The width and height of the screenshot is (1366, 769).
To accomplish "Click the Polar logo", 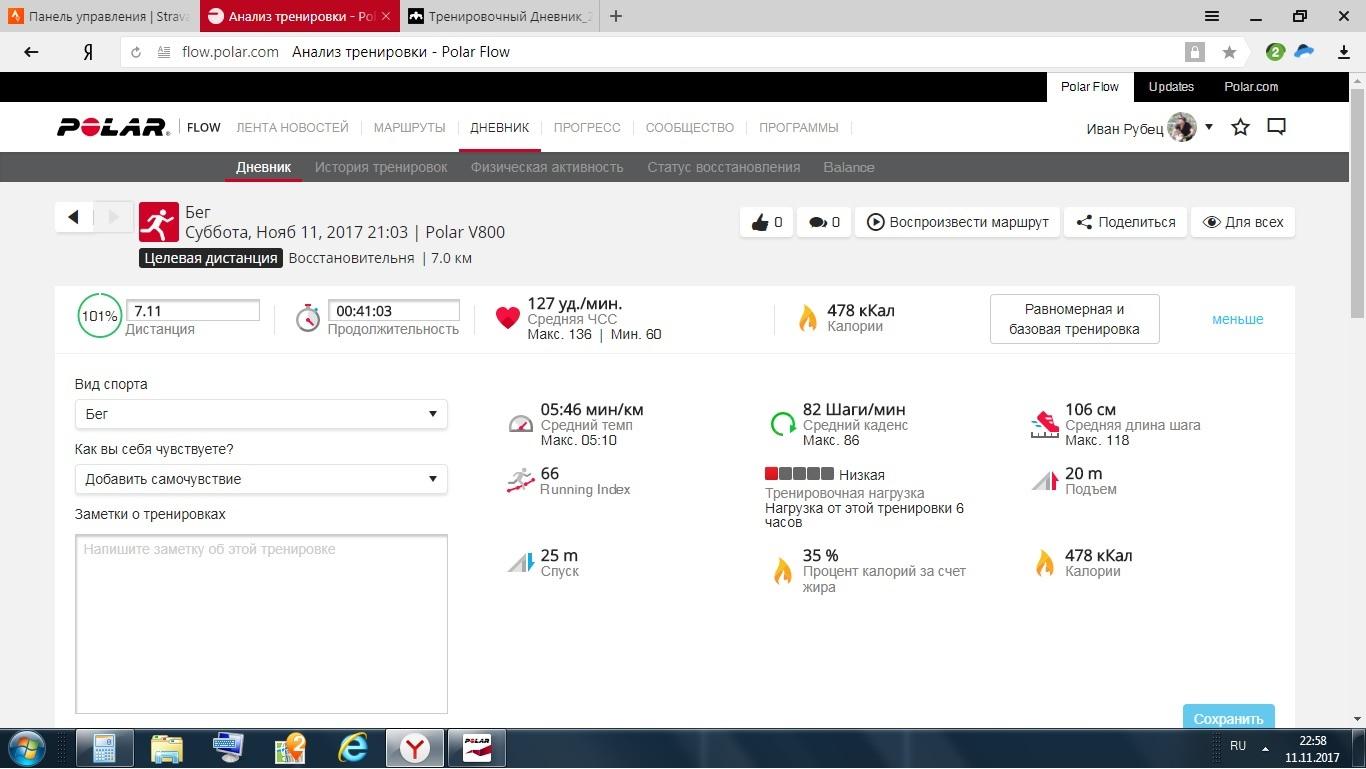I will [x=112, y=127].
